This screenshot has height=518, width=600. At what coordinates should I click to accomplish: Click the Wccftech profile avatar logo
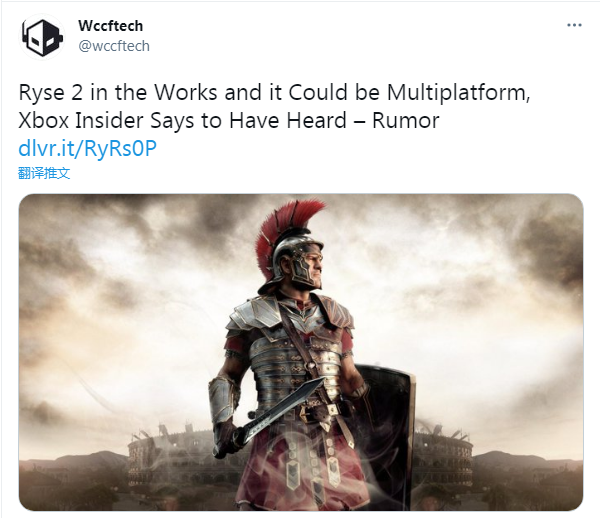[x=42, y=37]
